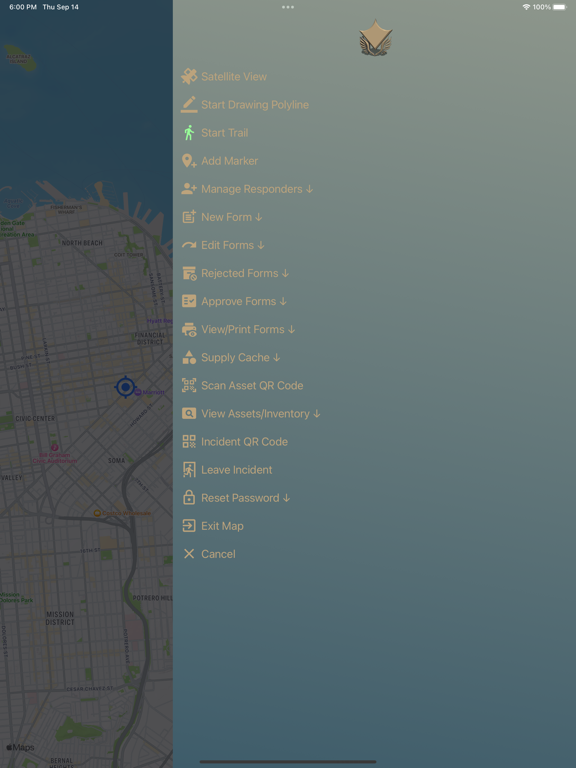This screenshot has height=768, width=576.
Task: Dismiss menu with Cancel
Action: (218, 554)
